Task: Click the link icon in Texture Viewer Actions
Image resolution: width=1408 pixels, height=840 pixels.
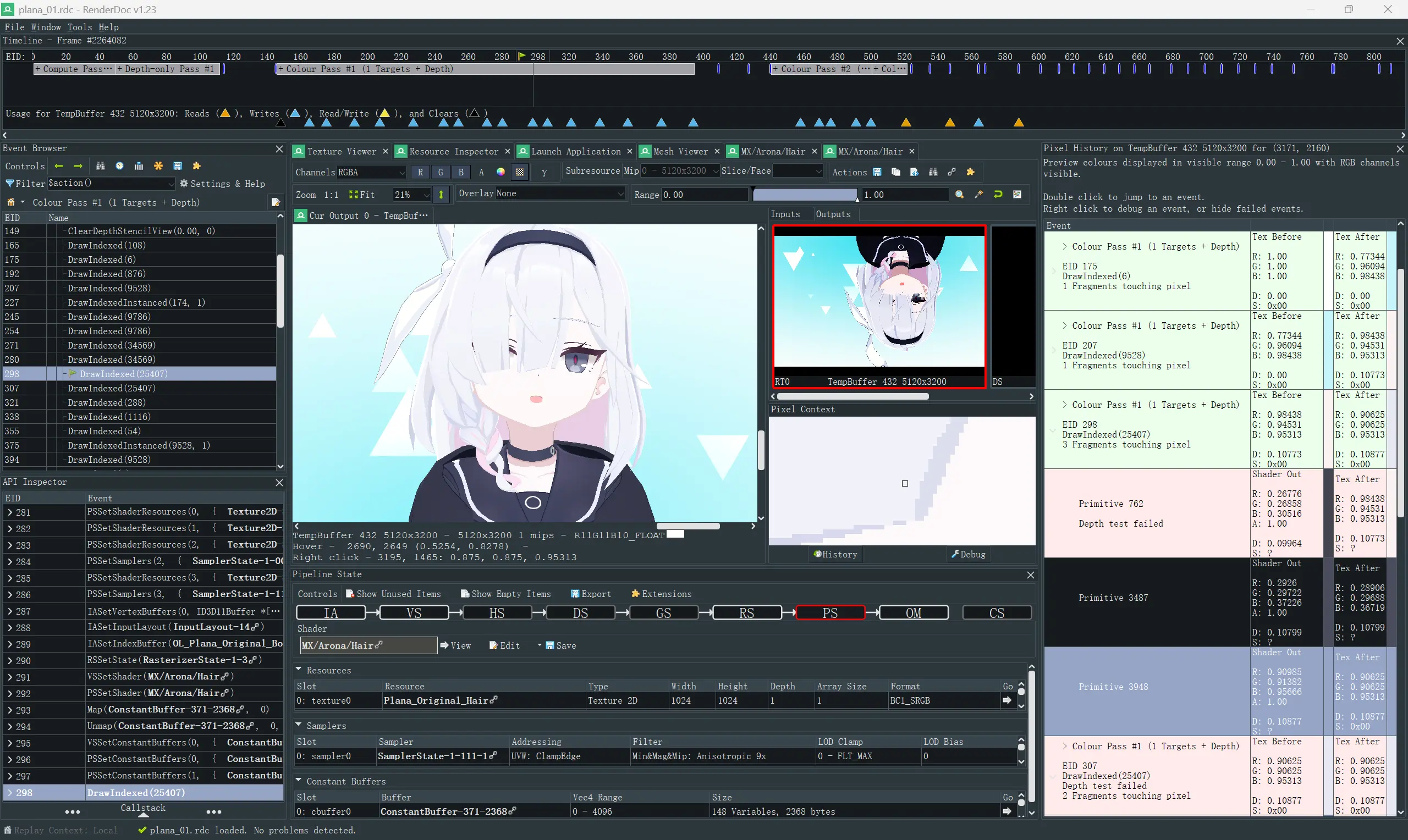Action: (x=952, y=172)
